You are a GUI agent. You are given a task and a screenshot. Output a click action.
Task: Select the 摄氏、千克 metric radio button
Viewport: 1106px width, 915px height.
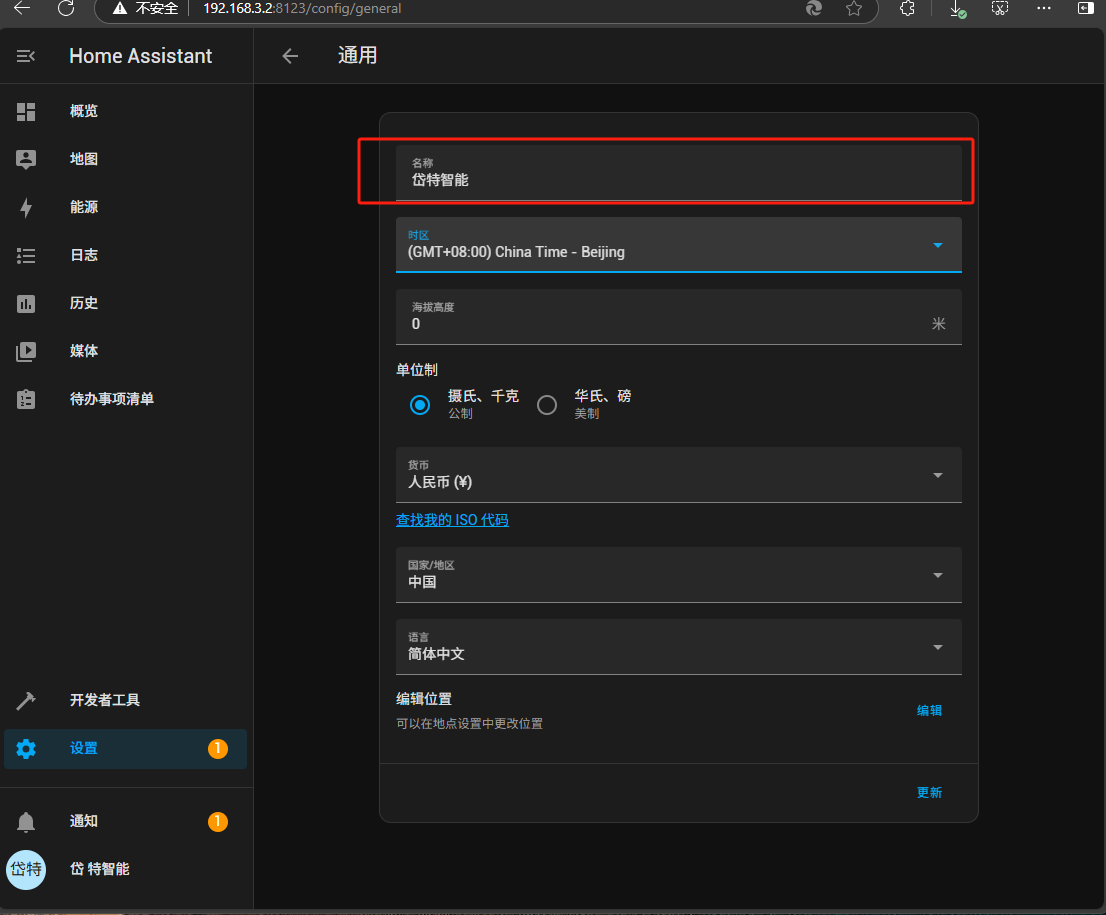tap(420, 405)
